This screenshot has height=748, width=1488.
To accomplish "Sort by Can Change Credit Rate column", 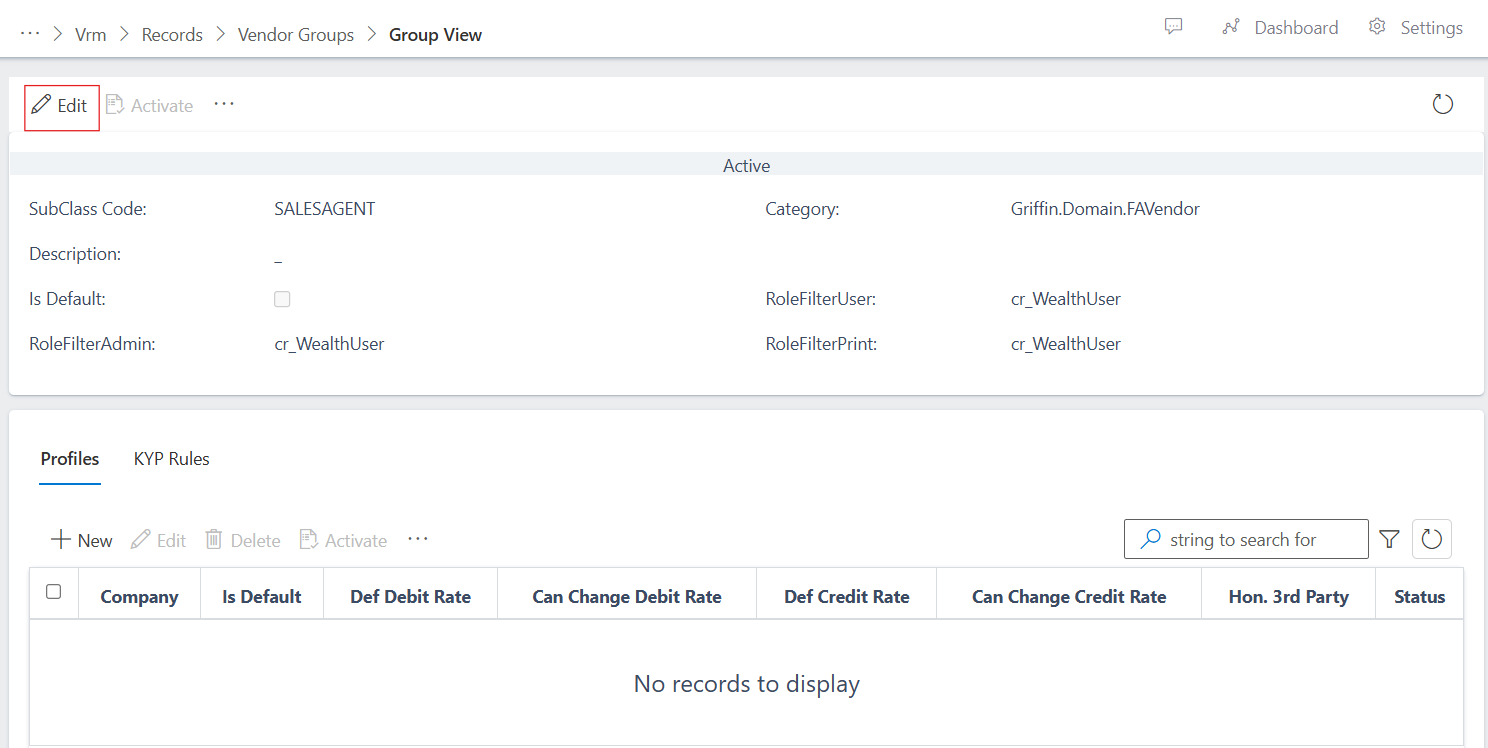I will point(1069,597).
